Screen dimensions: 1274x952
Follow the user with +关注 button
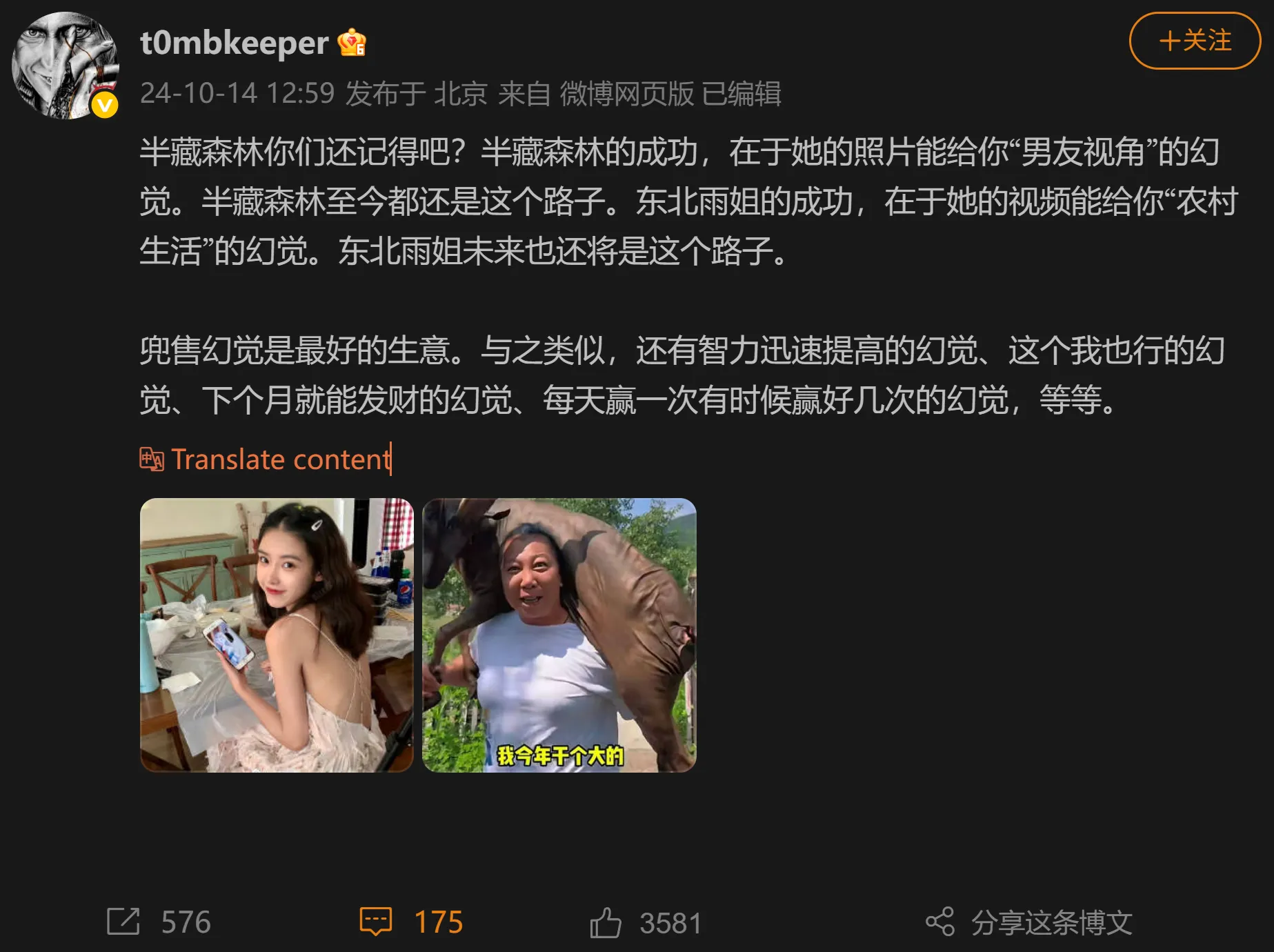[1195, 41]
